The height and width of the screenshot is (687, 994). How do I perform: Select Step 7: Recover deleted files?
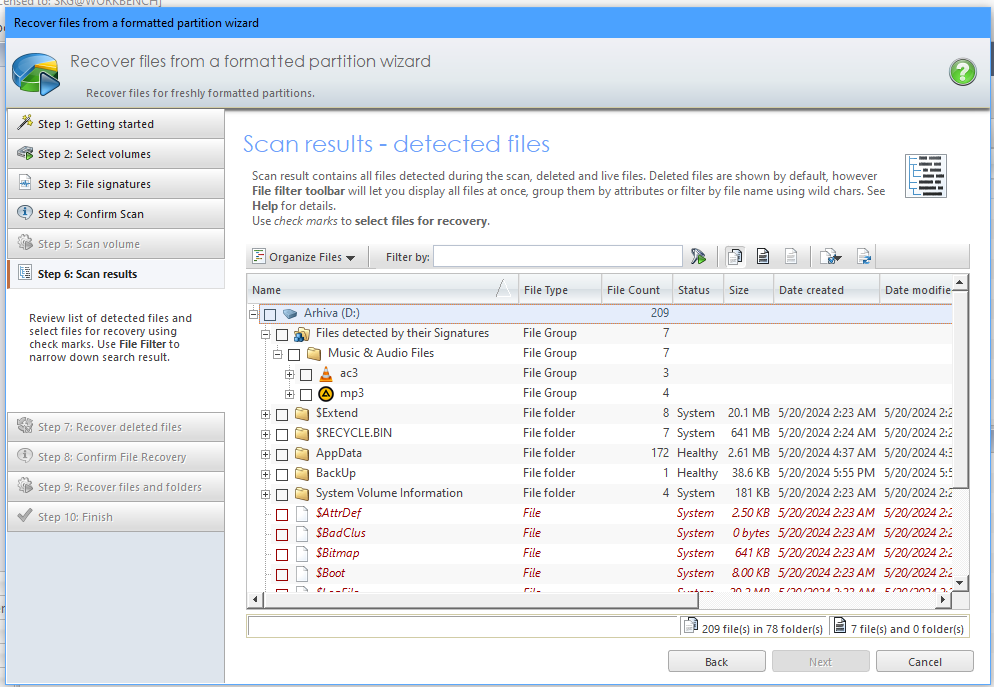coord(116,427)
